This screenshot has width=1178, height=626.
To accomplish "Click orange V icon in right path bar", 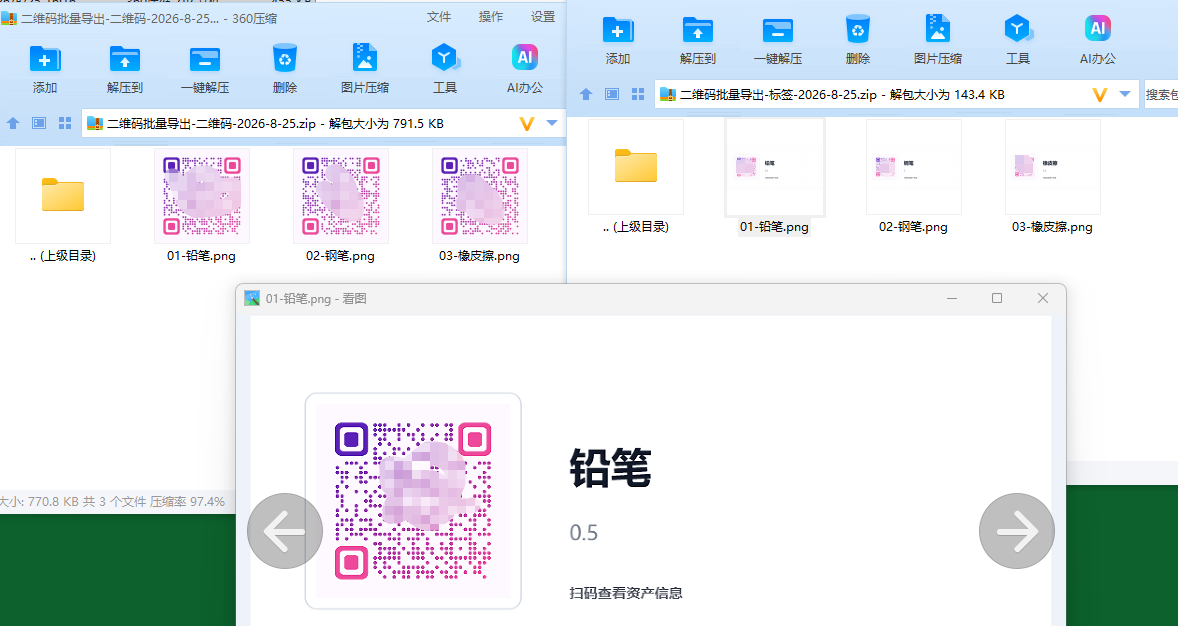I will click(x=1100, y=95).
